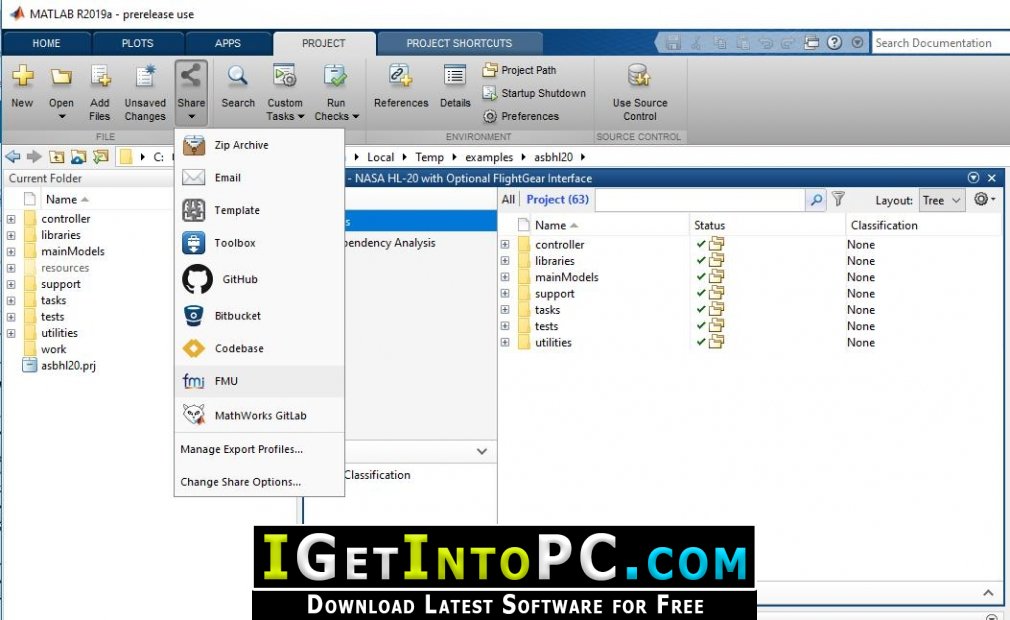Open Help with the question mark icon
Viewport: 1010px width, 620px height.
(x=834, y=42)
